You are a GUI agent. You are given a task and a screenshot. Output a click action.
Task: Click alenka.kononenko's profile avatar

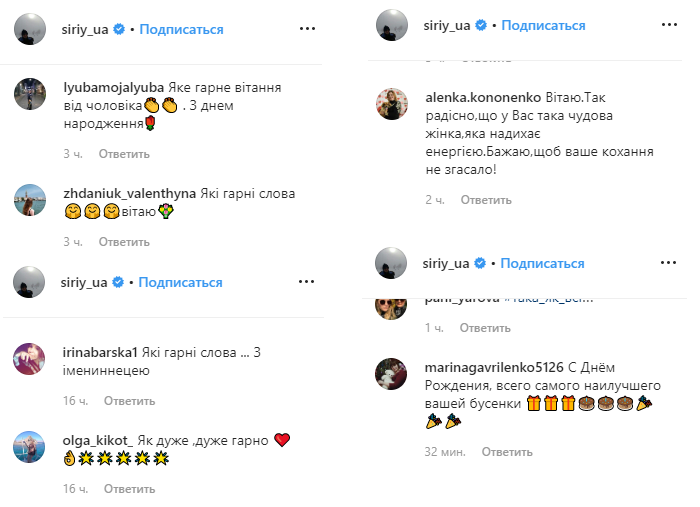pyautogui.click(x=389, y=103)
